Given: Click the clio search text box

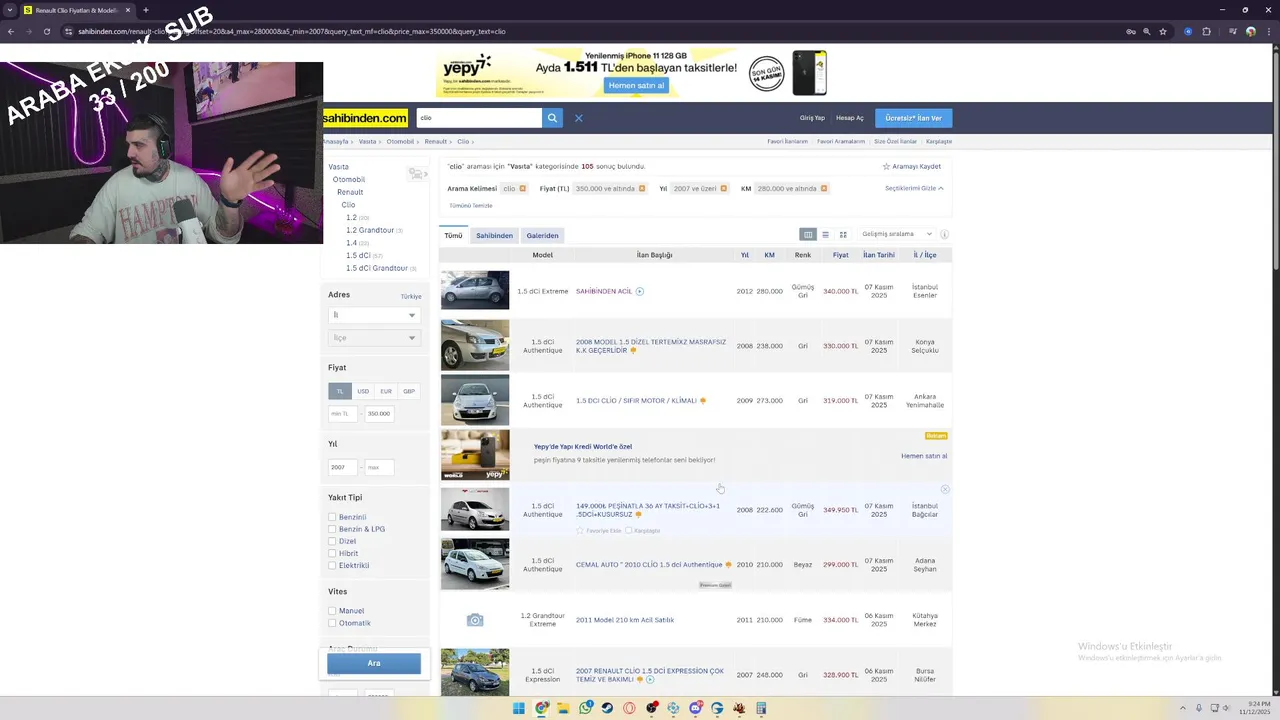Looking at the screenshot, I should [x=479, y=118].
